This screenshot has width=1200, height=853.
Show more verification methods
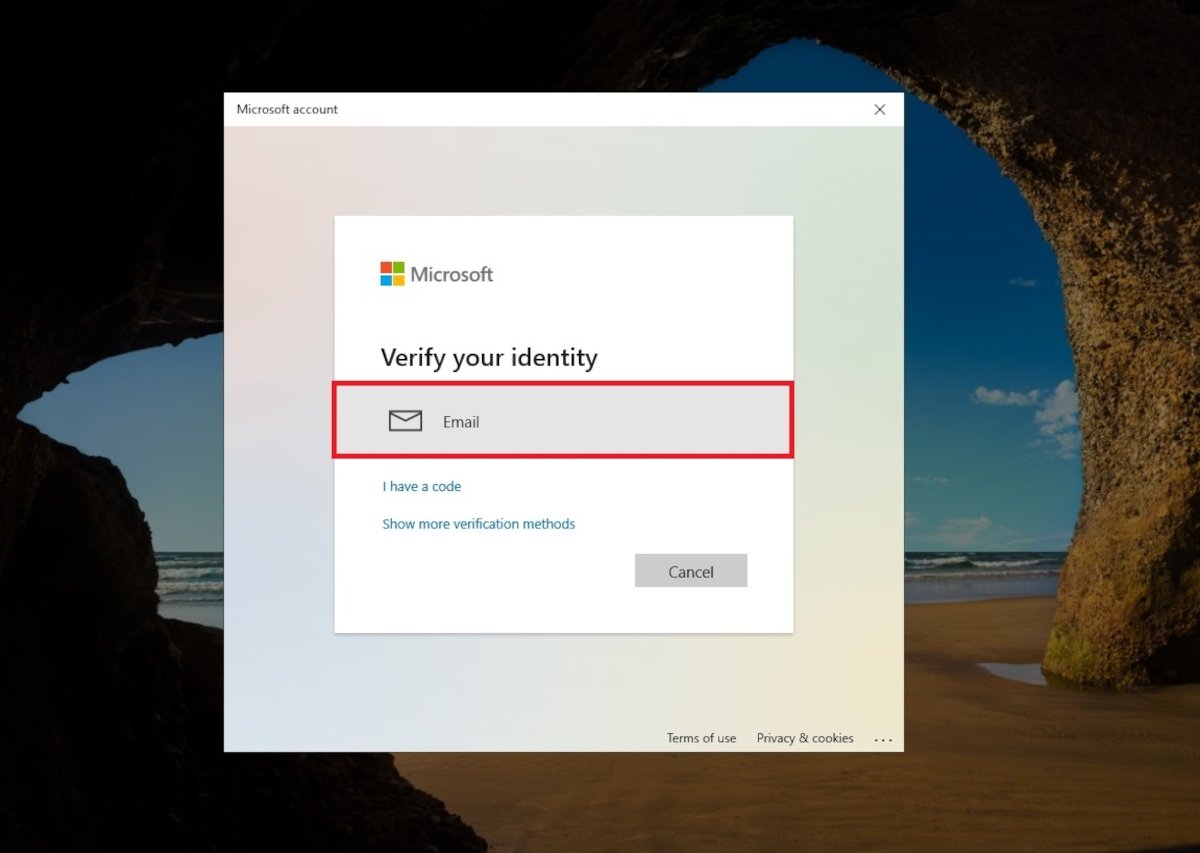479,523
